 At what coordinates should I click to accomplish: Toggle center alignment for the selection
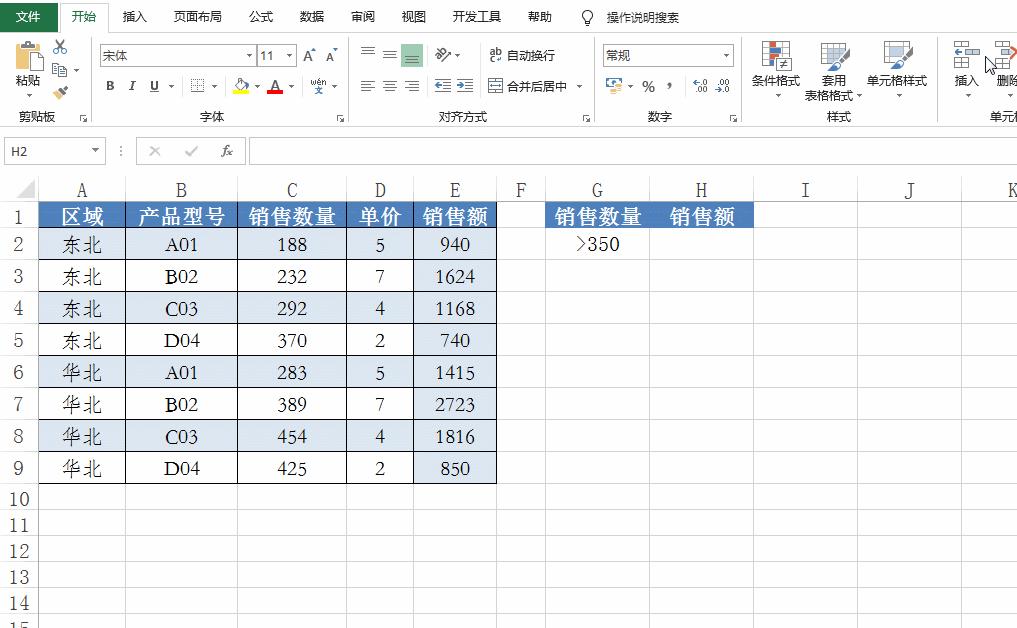coord(391,87)
